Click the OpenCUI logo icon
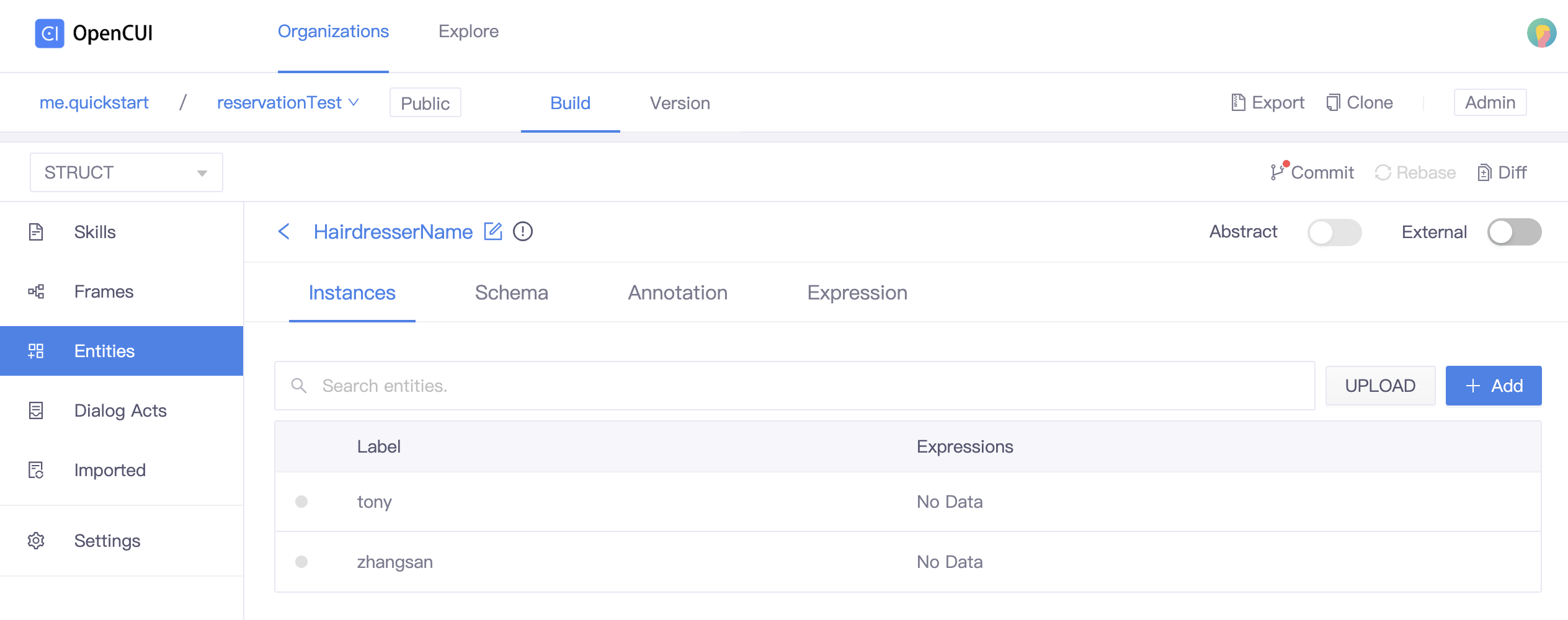This screenshot has width=1568, height=620. coord(50,33)
